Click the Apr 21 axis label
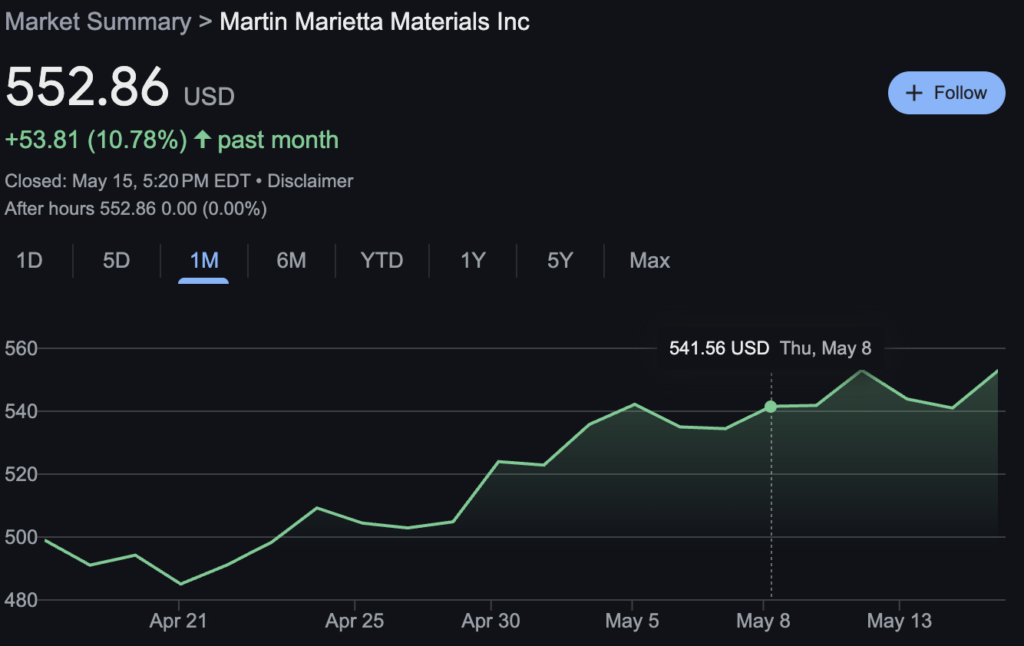 178,621
